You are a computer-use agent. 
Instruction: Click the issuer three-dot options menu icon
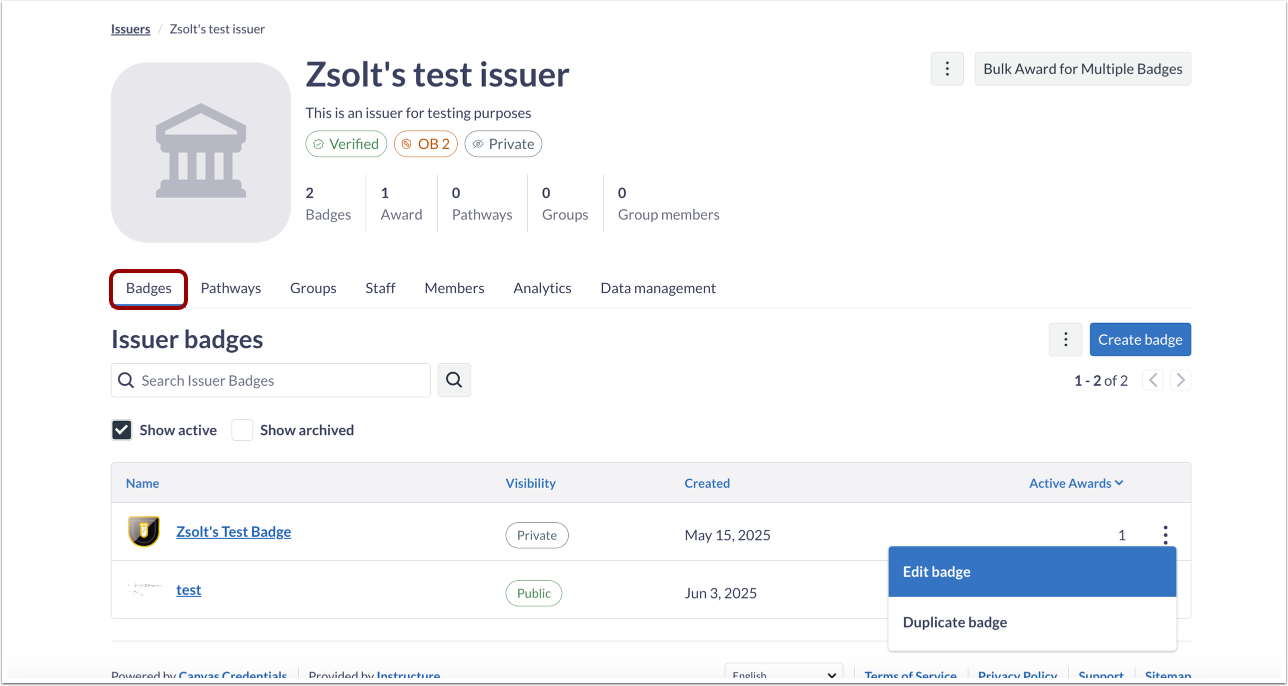947,69
